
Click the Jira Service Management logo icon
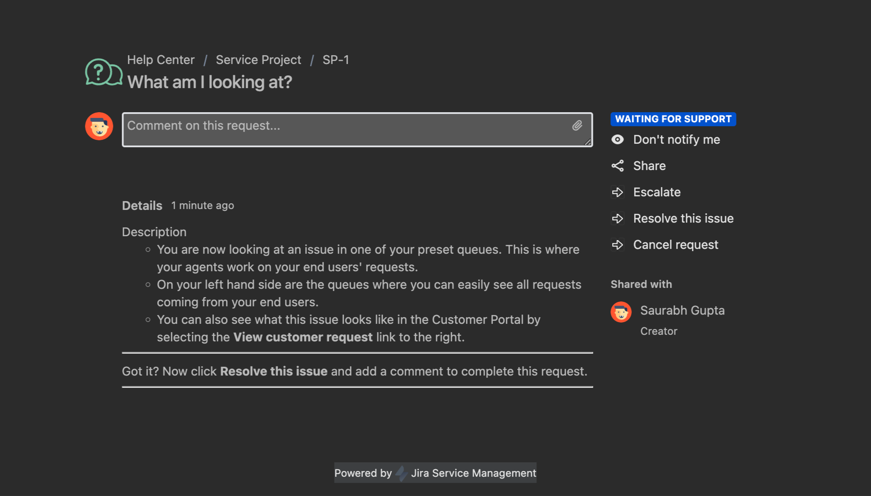tap(401, 473)
